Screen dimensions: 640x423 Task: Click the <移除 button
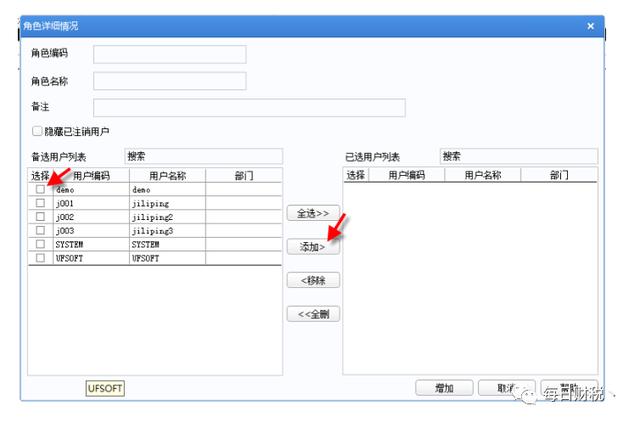[313, 280]
